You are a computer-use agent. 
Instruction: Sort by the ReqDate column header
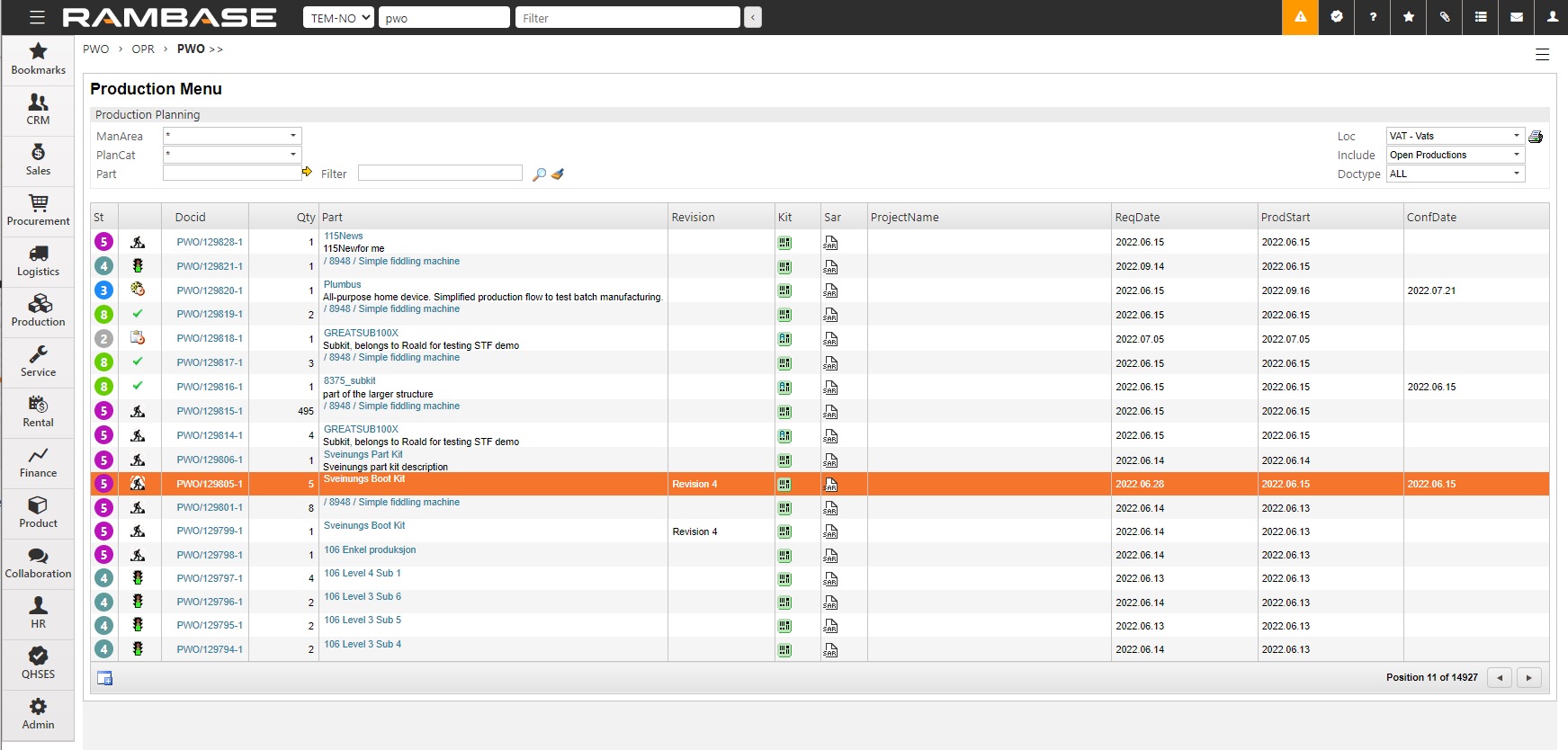coord(1137,217)
